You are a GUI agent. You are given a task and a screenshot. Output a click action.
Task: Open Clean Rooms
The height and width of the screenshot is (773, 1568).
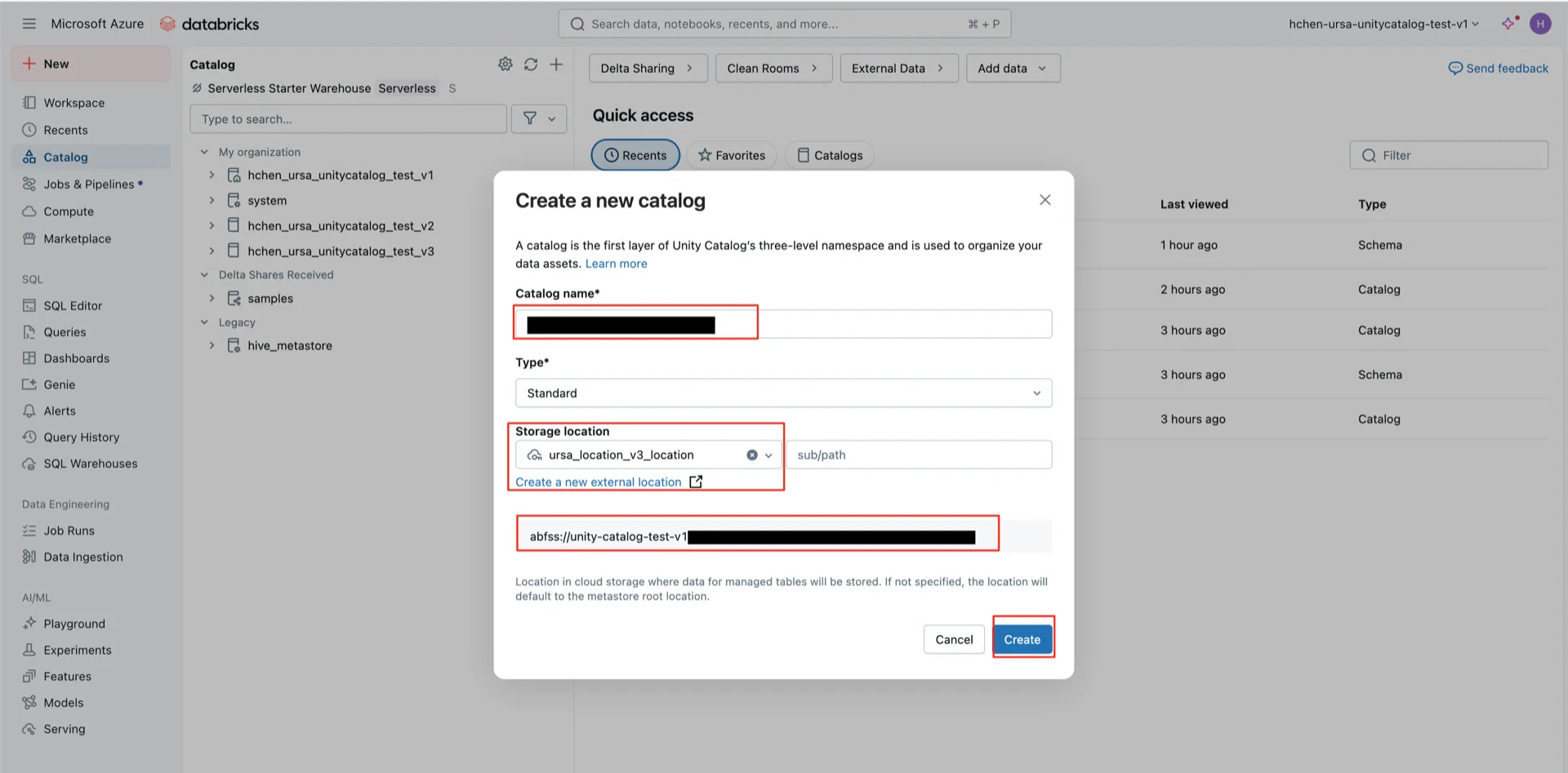pyautogui.click(x=773, y=69)
